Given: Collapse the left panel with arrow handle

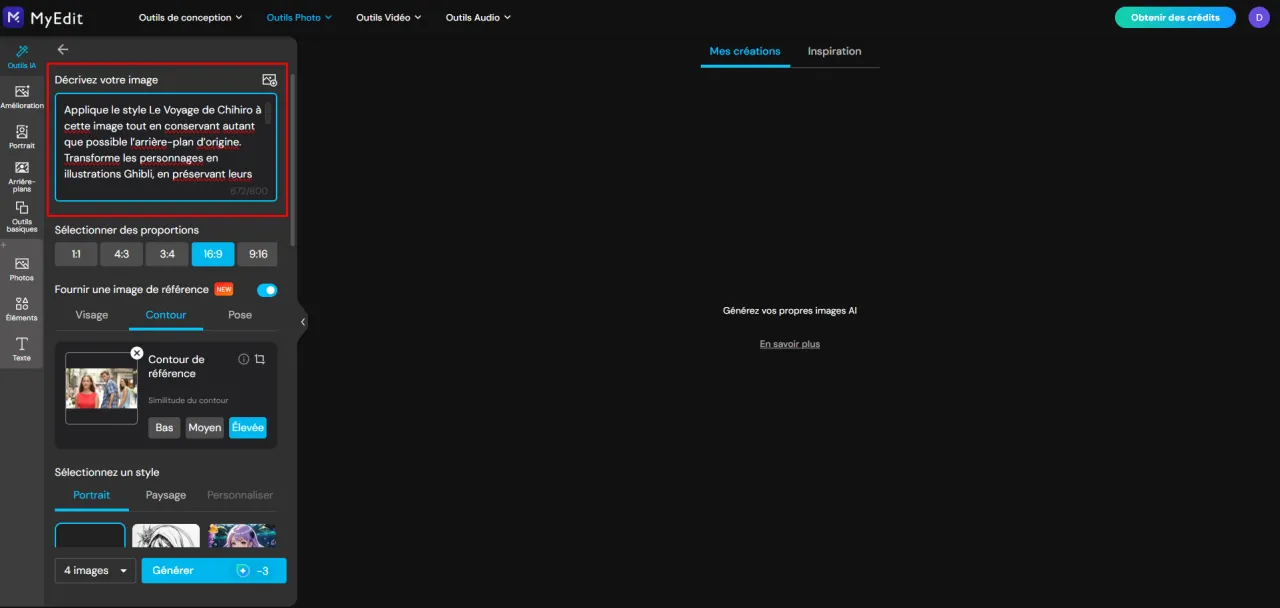Looking at the screenshot, I should tap(303, 322).
